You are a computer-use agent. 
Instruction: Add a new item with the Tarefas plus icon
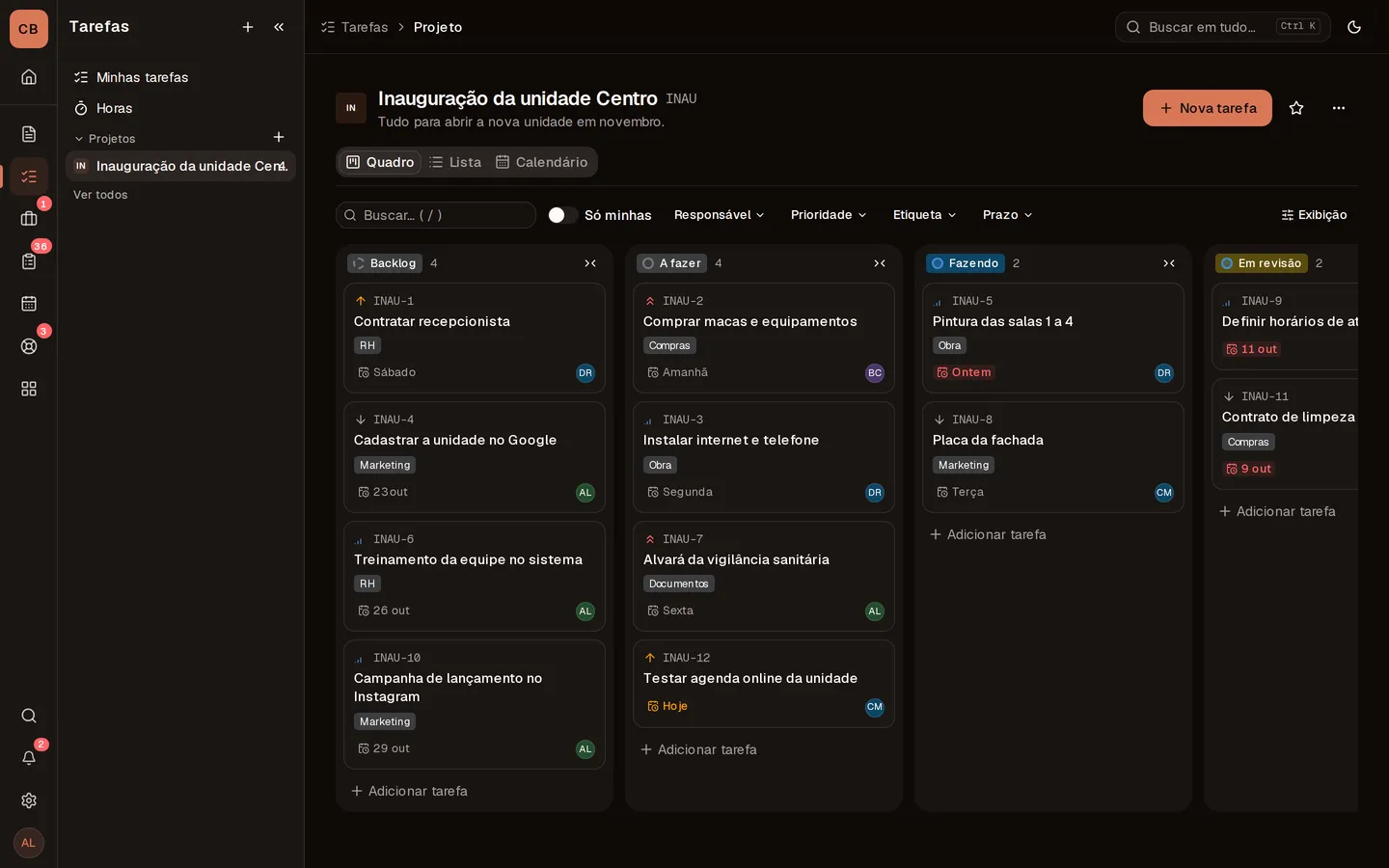248,27
